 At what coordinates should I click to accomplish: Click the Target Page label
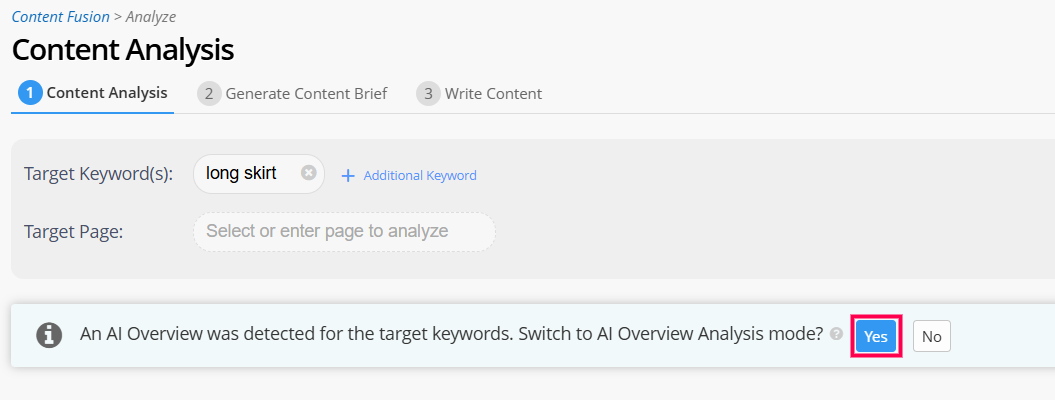point(73,232)
